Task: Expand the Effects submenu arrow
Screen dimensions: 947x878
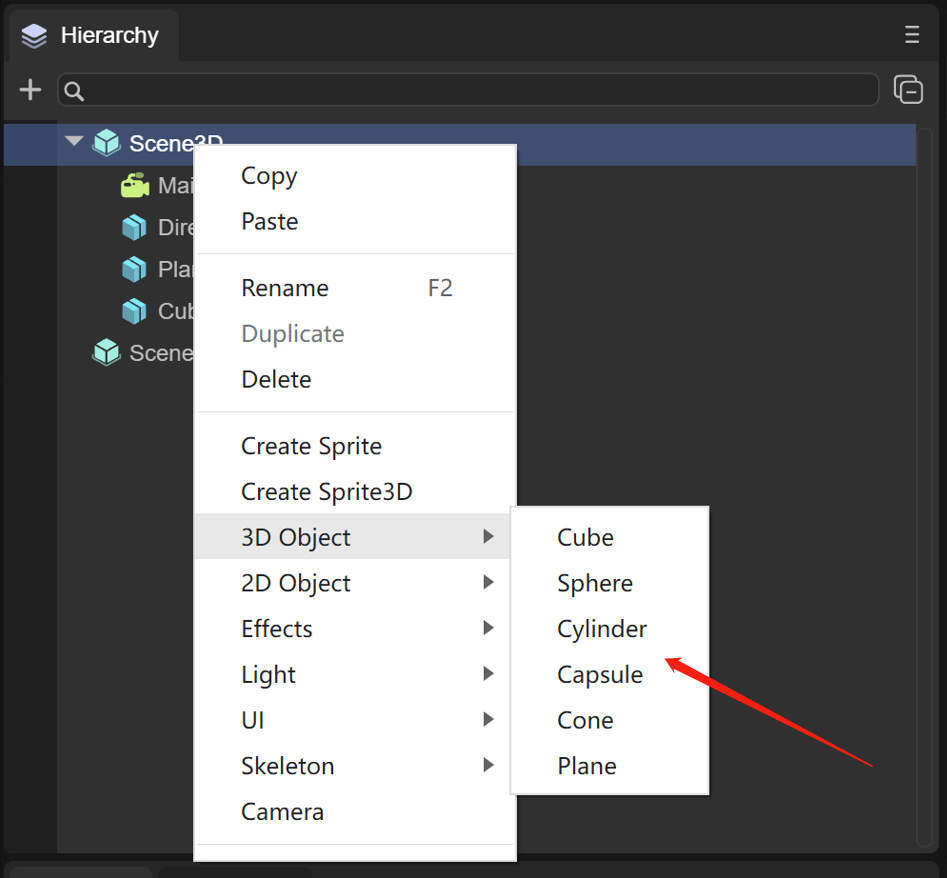Action: pyautogui.click(x=488, y=628)
